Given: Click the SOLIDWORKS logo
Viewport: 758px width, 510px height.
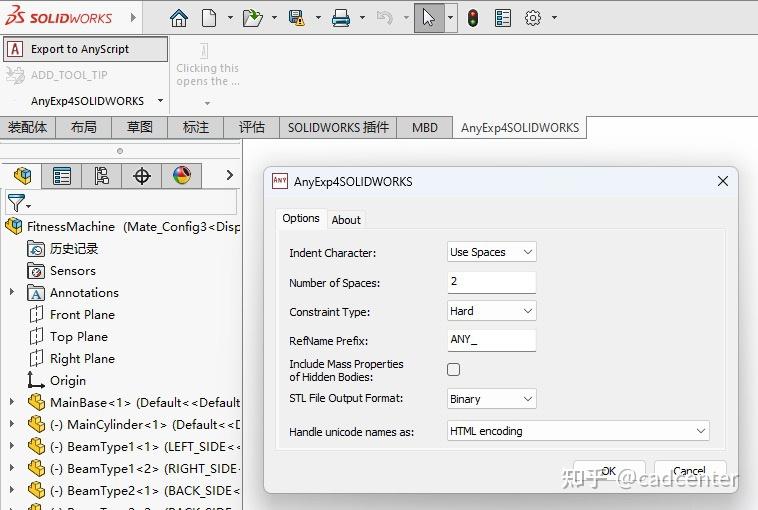Looking at the screenshot, I should point(58,16).
